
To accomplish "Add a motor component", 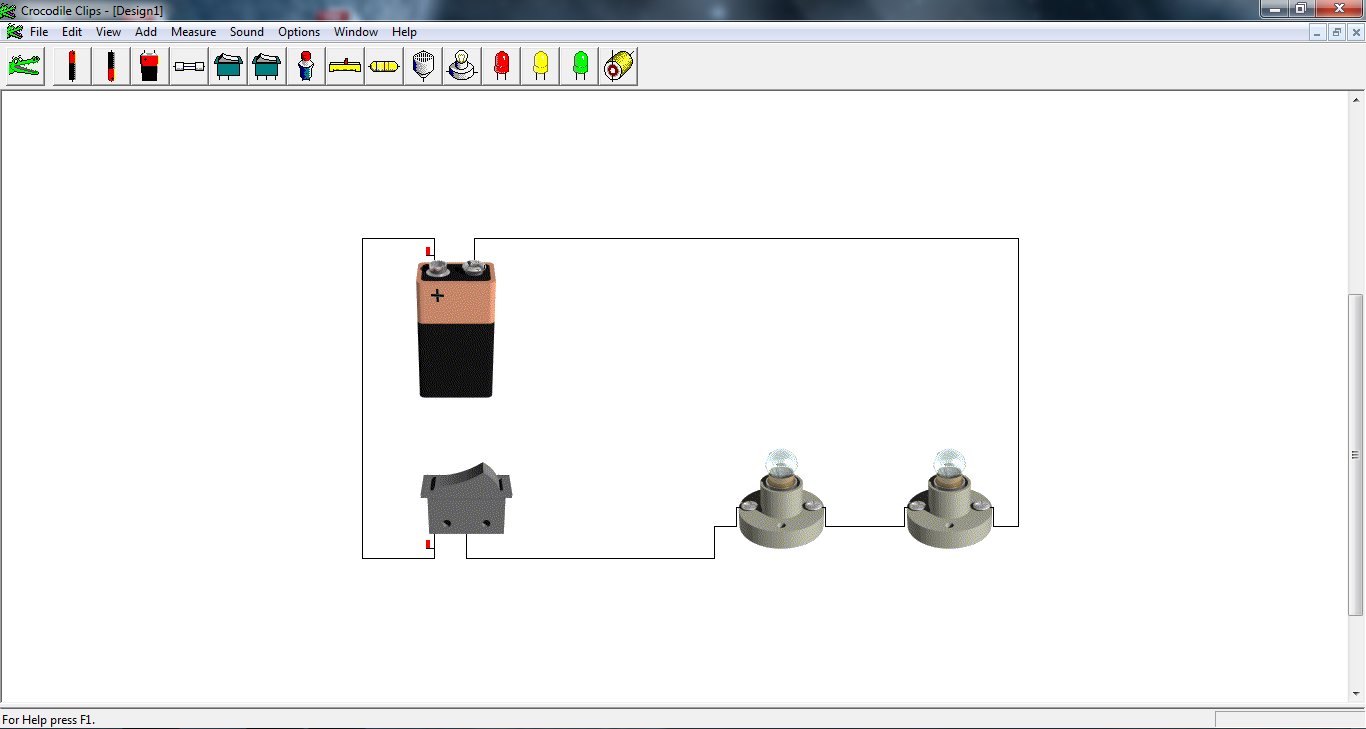I will pos(618,65).
